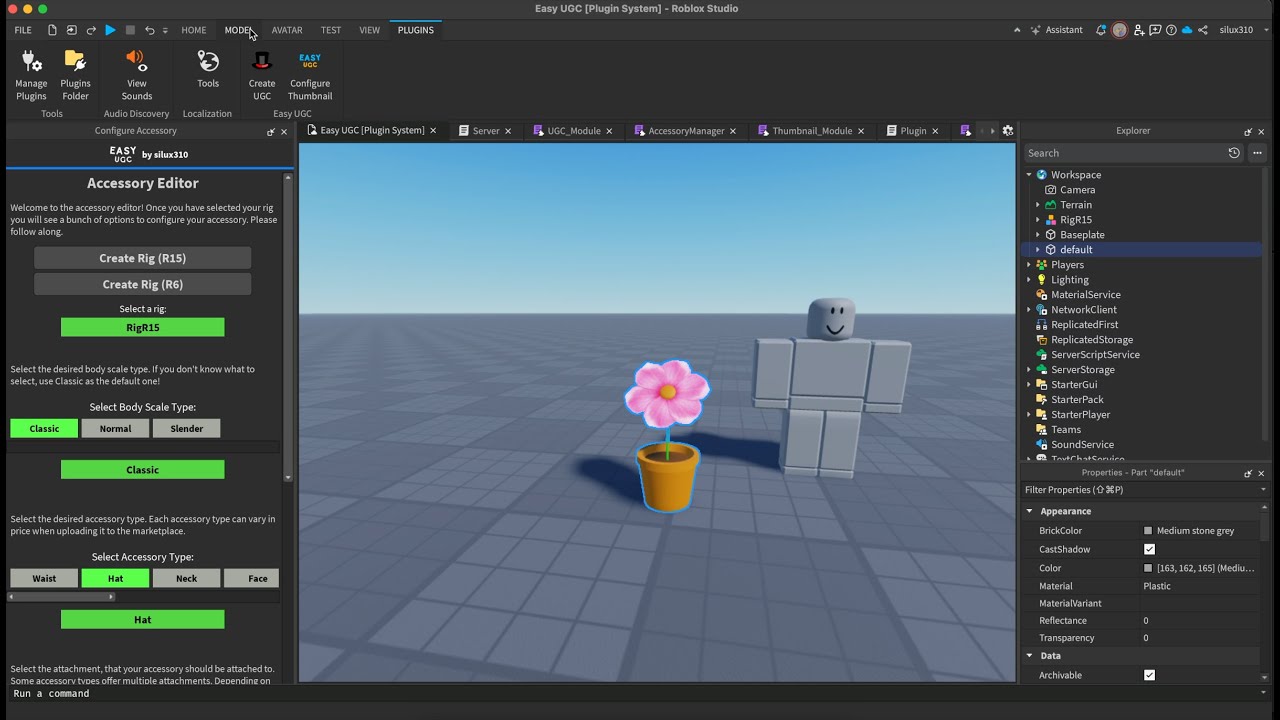Open the notifications bell
Screen dimensions: 1280x720
click(x=1101, y=30)
